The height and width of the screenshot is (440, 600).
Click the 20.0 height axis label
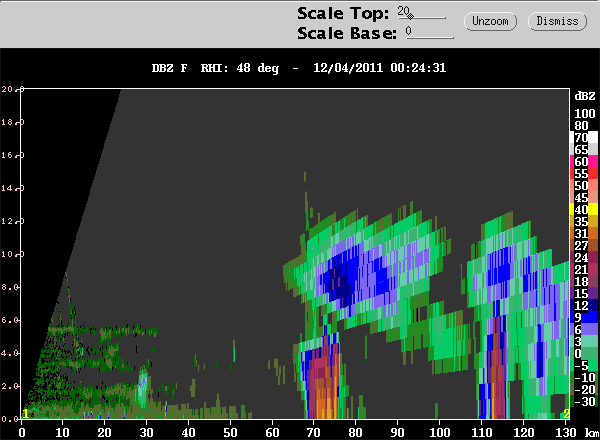(x=13, y=89)
